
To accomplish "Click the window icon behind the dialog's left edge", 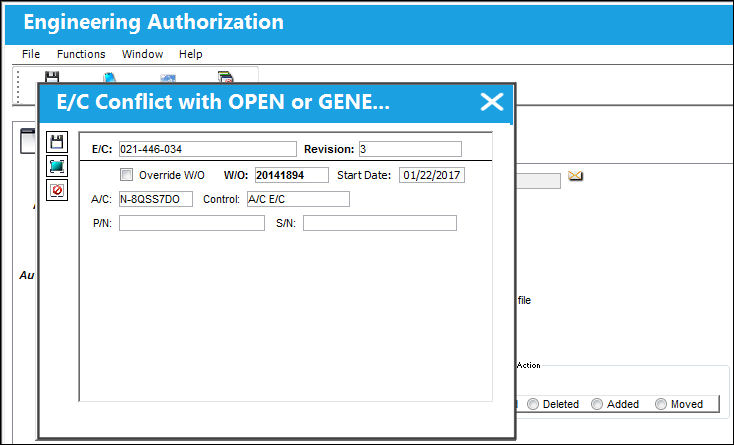I will point(28,141).
